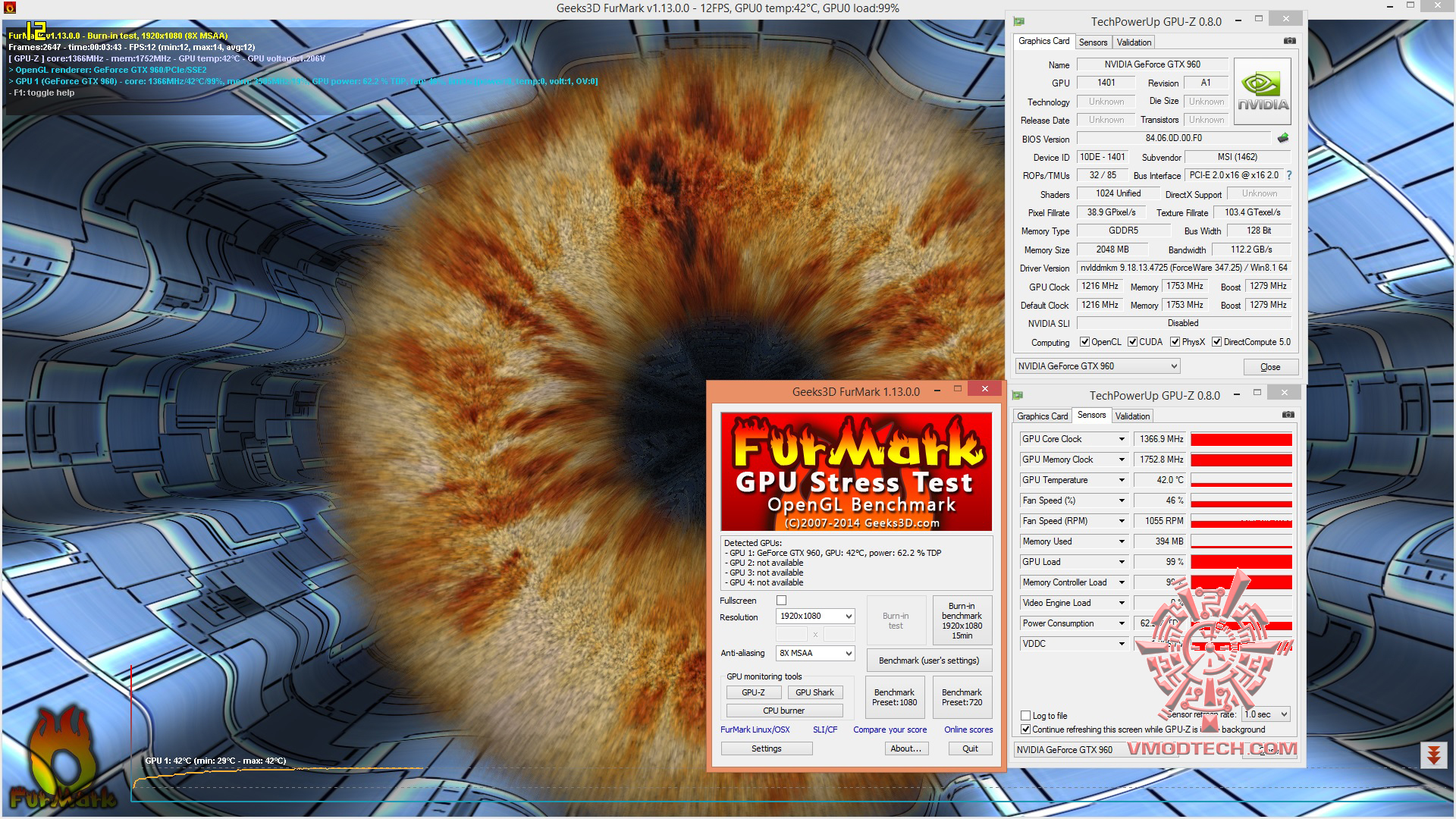Launch GPU-Z from GPU monitoring tools

point(753,692)
